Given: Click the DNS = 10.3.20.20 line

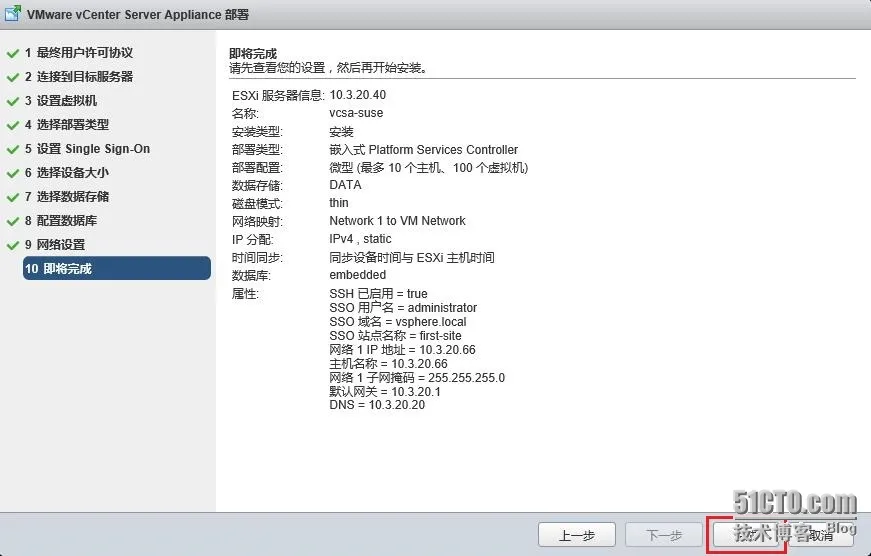Looking at the screenshot, I should click(377, 405).
